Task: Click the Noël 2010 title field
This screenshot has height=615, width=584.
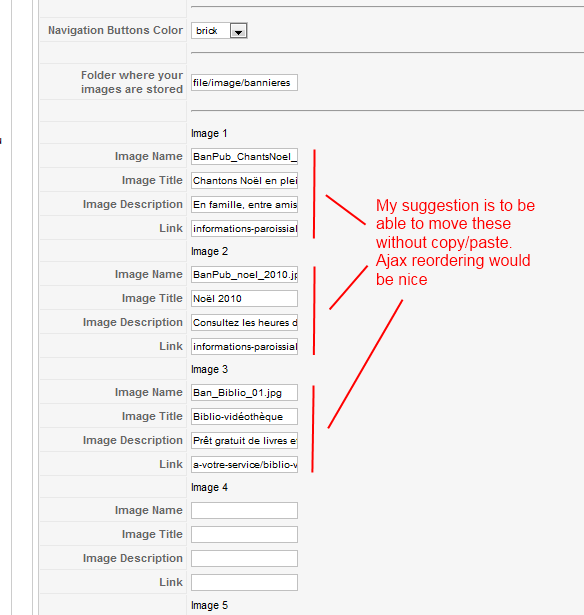Action: pos(244,298)
